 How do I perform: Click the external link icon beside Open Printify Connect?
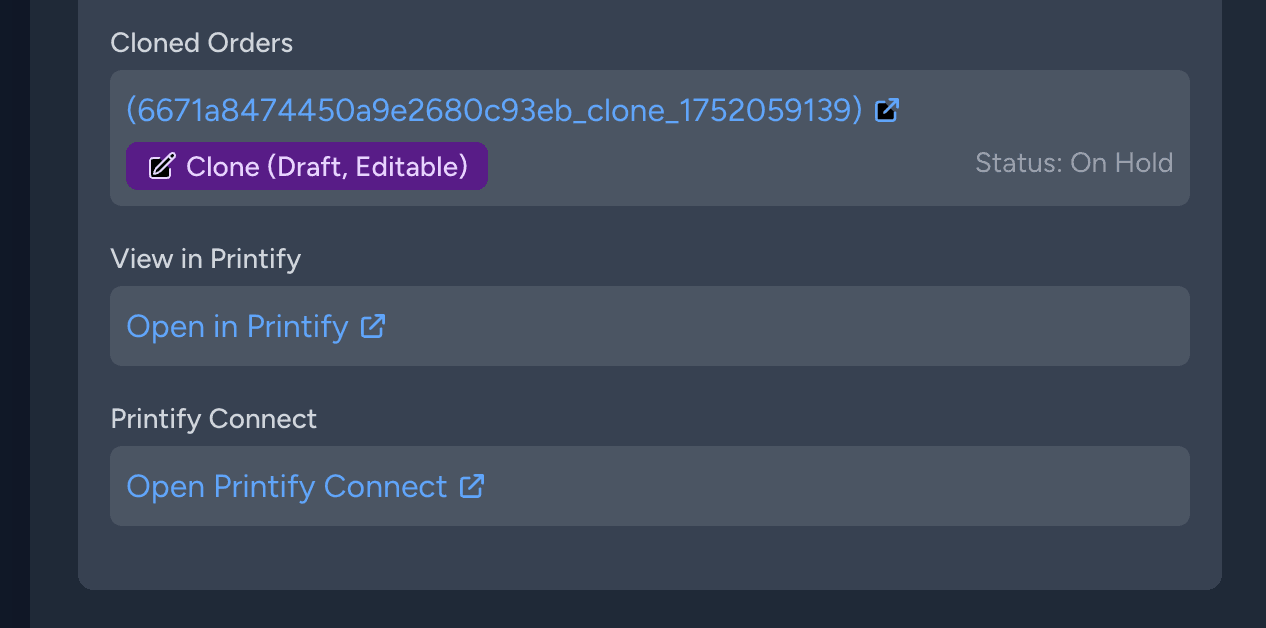(x=470, y=486)
